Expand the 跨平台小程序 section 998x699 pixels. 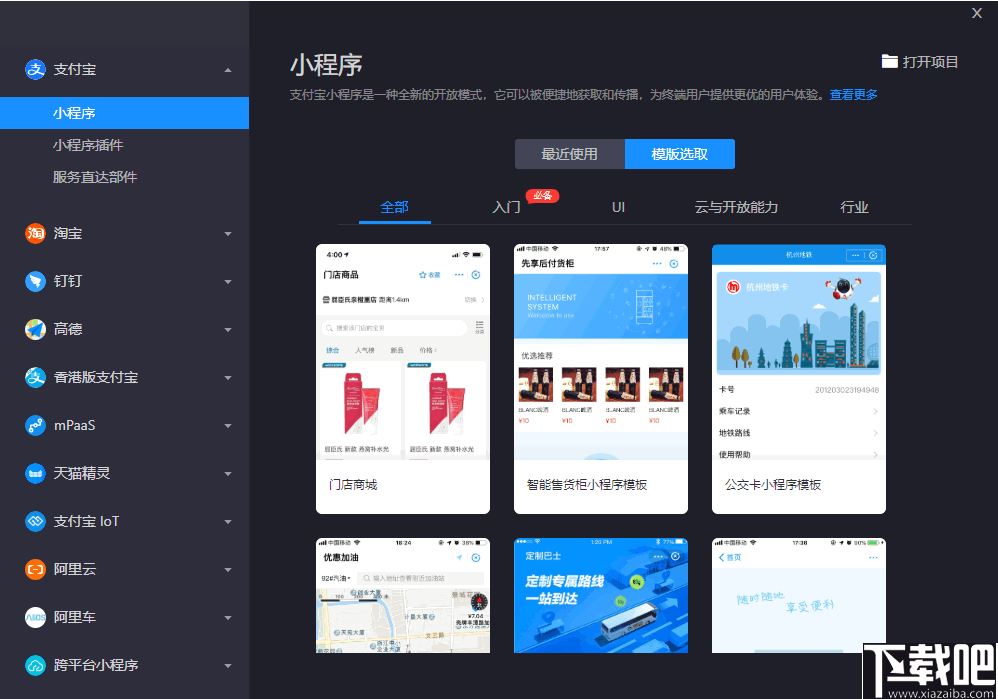point(228,665)
